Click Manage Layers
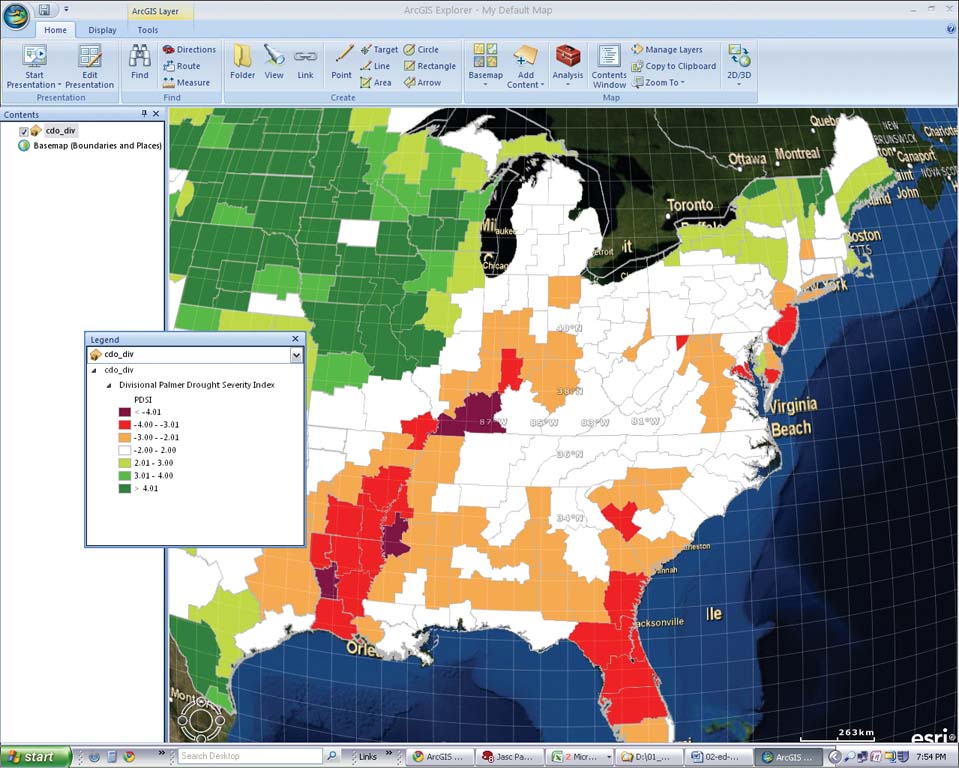The image size is (959, 768). (x=667, y=50)
